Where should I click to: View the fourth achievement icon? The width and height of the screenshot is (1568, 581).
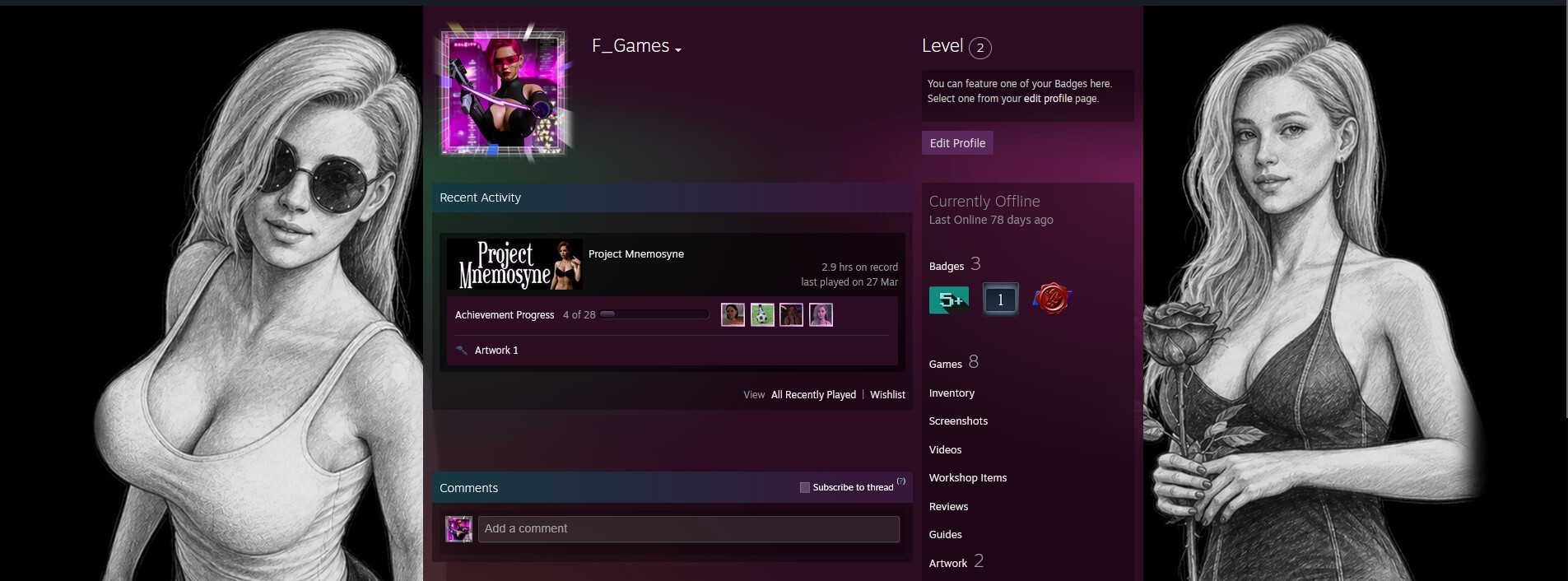(x=821, y=314)
